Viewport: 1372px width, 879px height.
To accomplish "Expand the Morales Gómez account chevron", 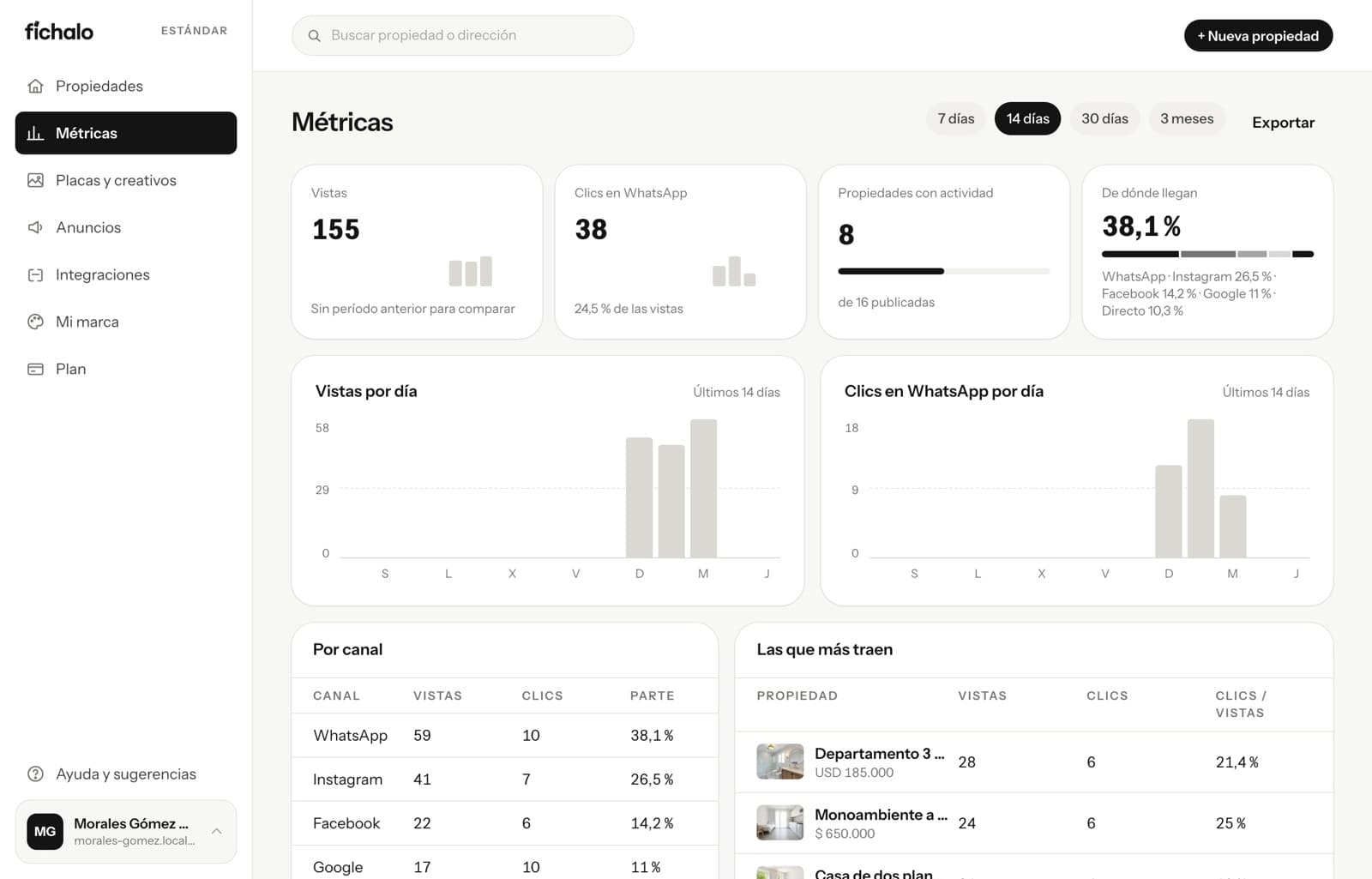I will click(217, 831).
